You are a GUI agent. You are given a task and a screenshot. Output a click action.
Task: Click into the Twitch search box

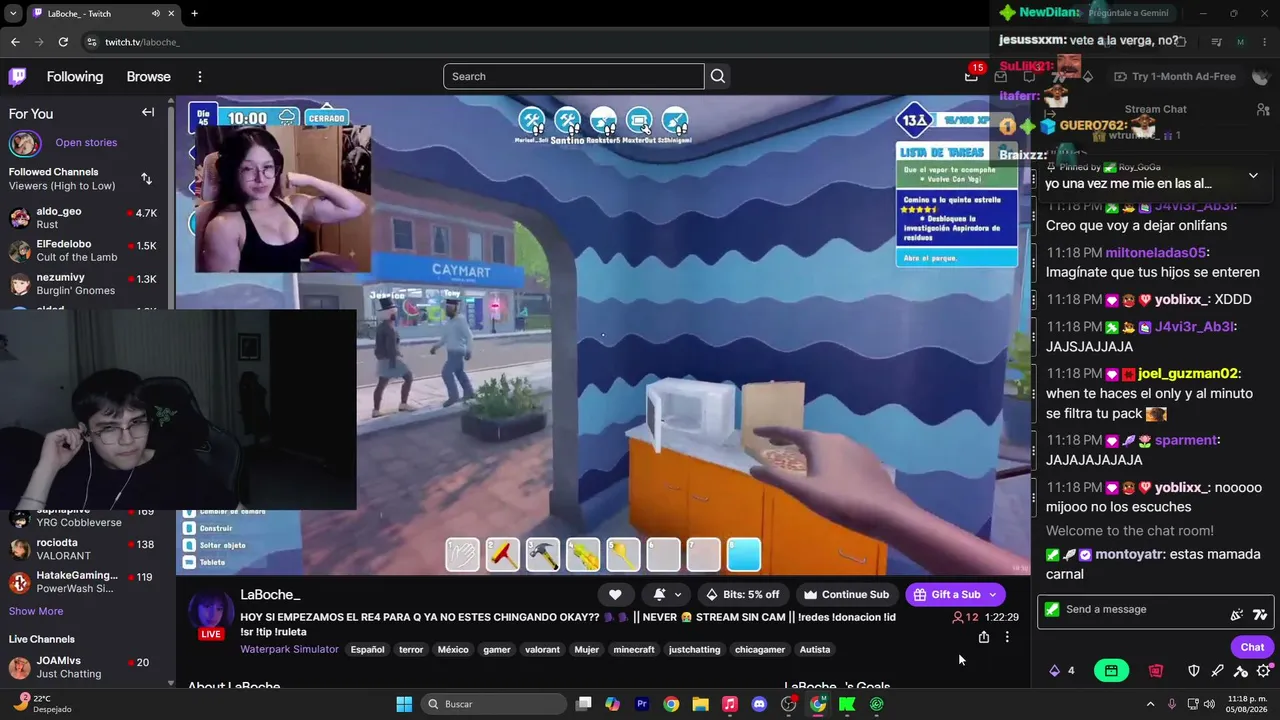coord(574,76)
